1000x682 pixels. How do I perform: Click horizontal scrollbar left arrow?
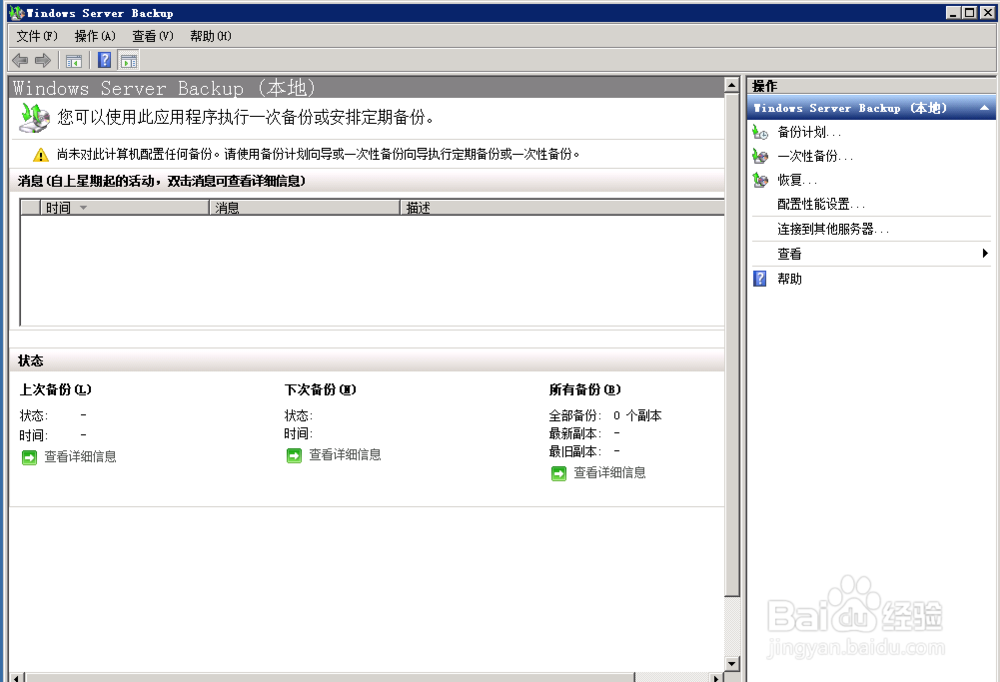click(17, 678)
